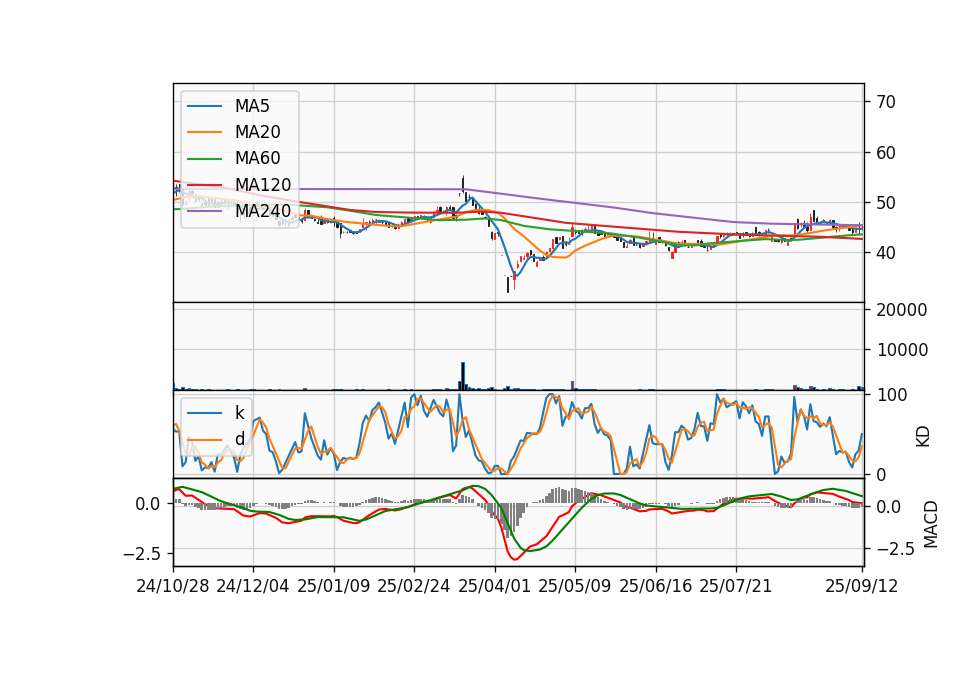The width and height of the screenshot is (960, 690).
Task: Click the volume axis value 20000
Action: [902, 310]
